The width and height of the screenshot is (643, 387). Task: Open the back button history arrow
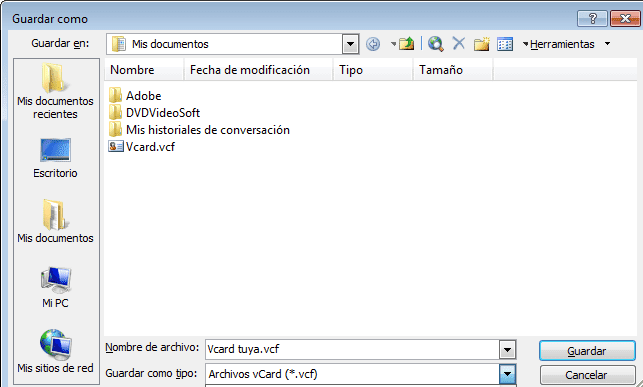coord(393,43)
